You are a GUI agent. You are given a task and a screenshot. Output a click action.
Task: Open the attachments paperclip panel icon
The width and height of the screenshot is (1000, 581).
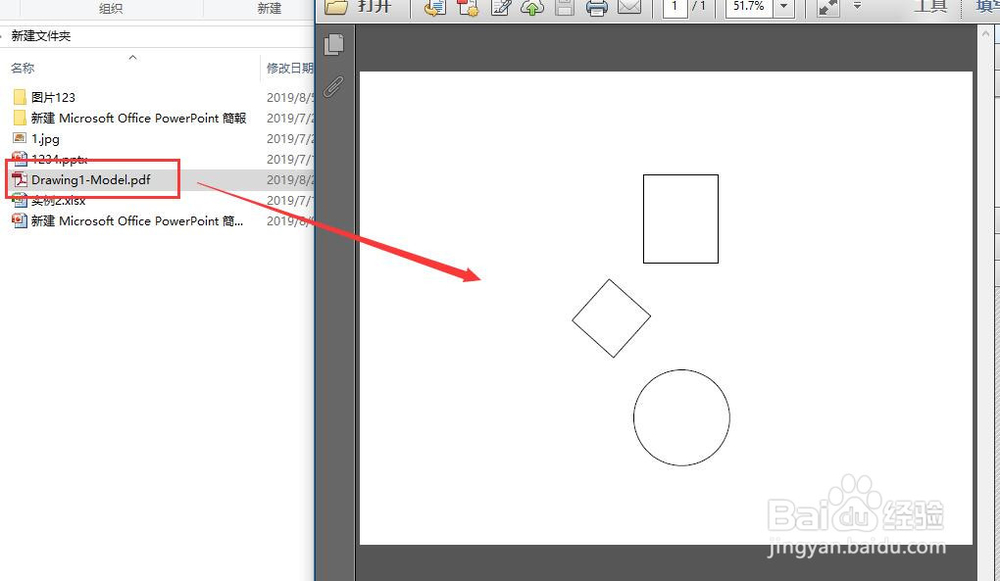334,86
